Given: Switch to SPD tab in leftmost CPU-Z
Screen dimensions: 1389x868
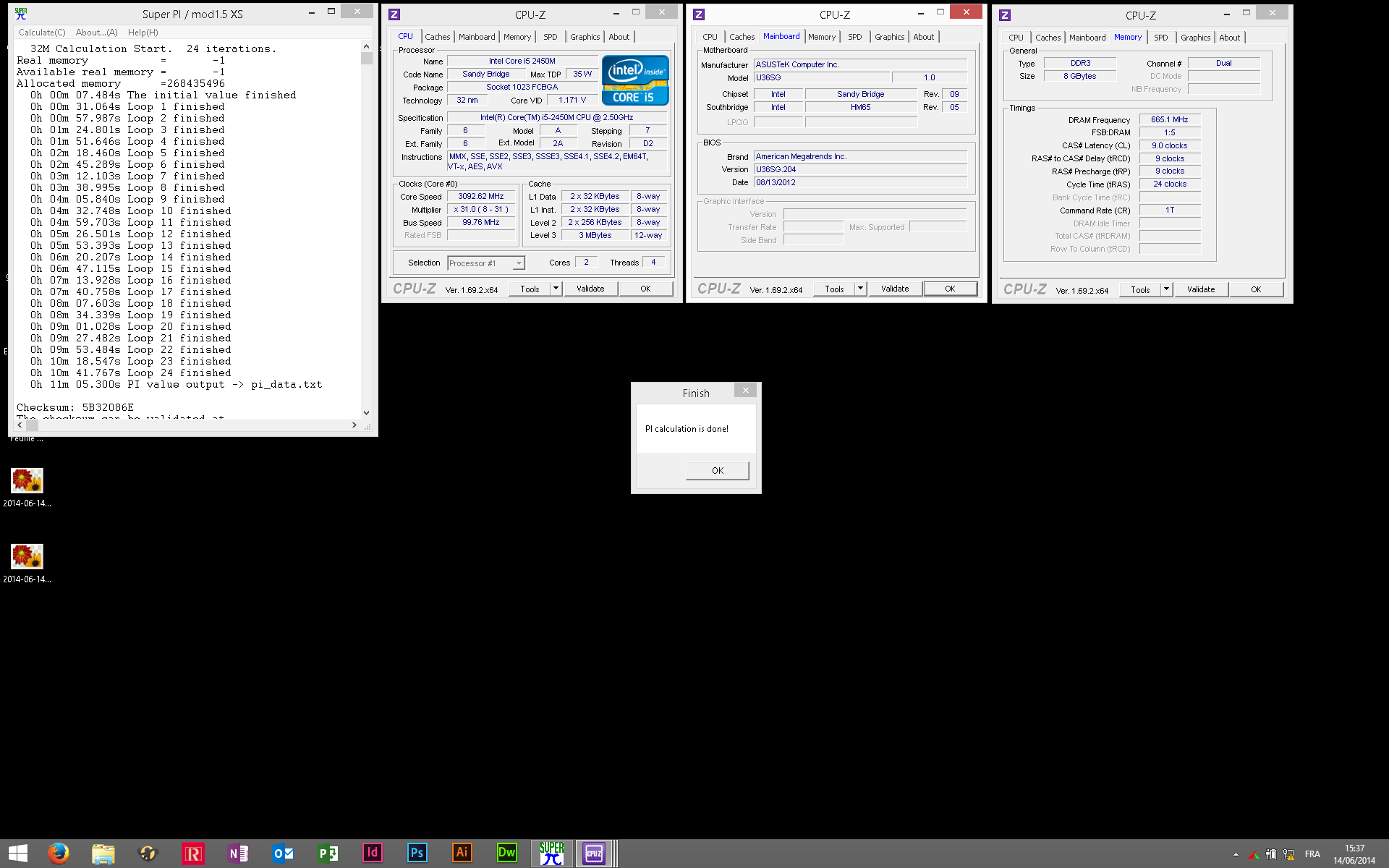Looking at the screenshot, I should click(551, 37).
